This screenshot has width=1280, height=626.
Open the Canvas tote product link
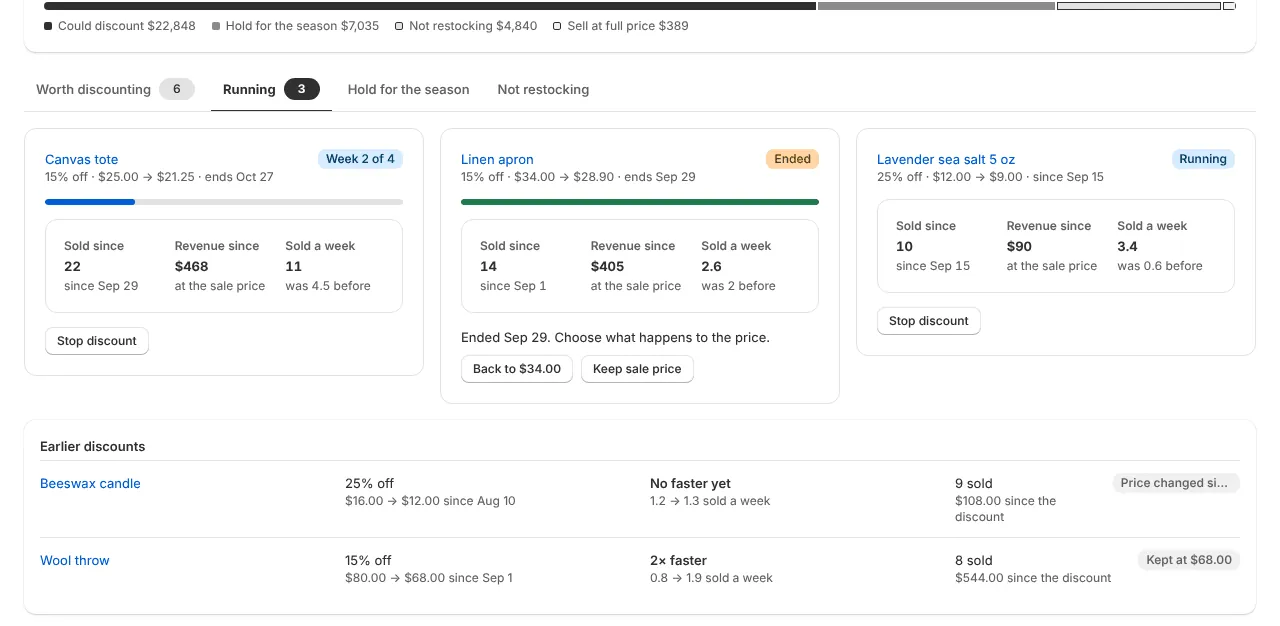tap(81, 159)
